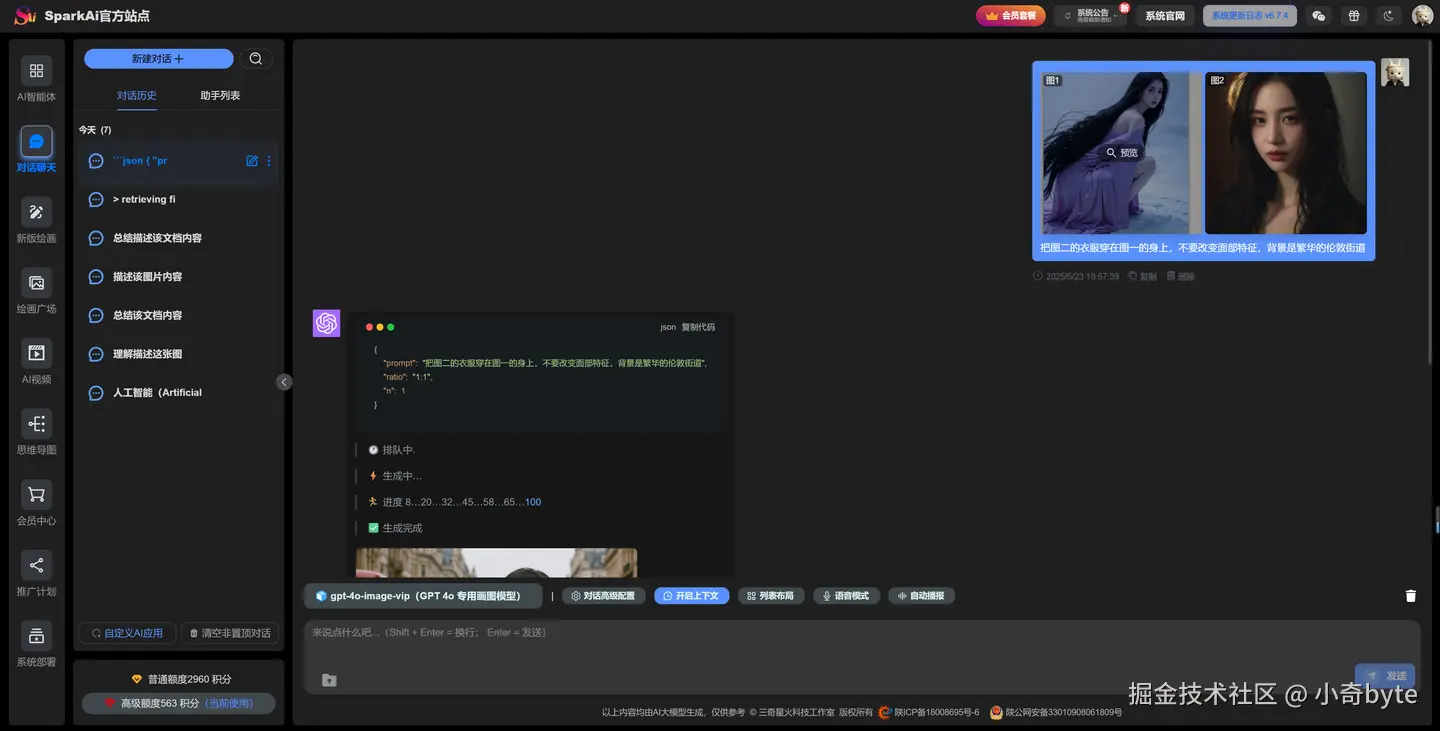This screenshot has height=731, width=1440.
Task: Open 绘画广场 gallery icon in sidebar
Action: [36, 283]
